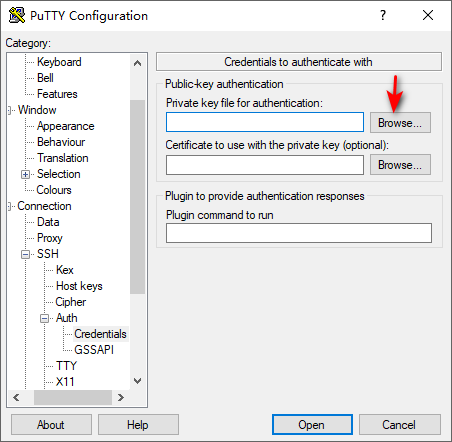The height and width of the screenshot is (442, 452).
Task: Click the PuTTY icon in title bar
Action: 17,16
